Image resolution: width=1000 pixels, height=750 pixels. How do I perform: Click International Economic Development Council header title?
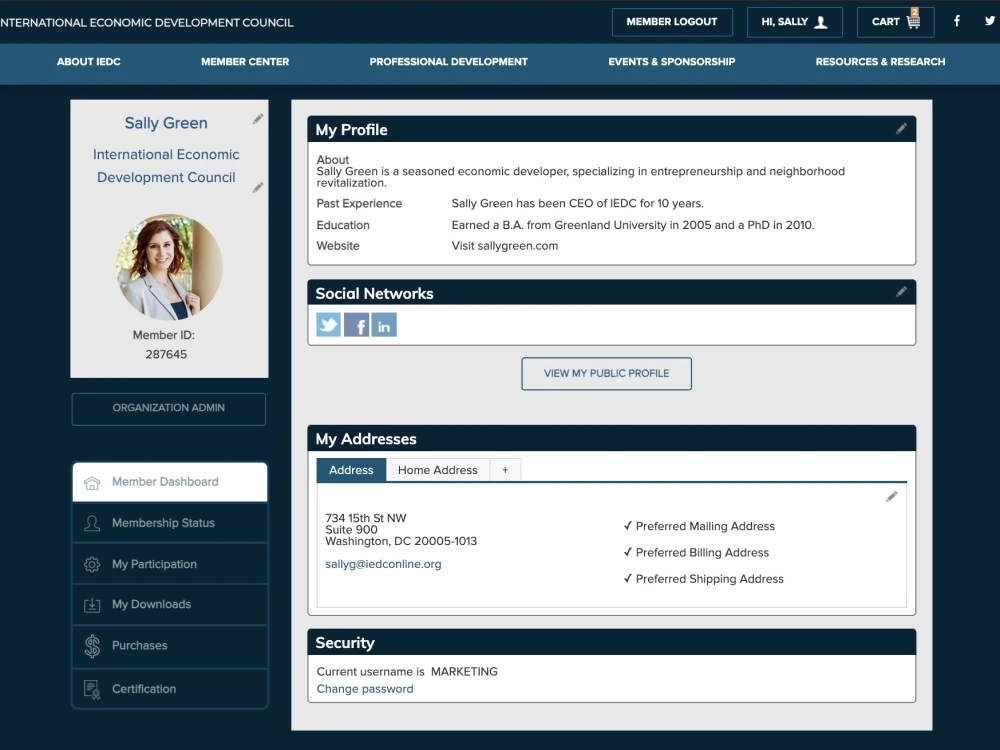tap(147, 22)
